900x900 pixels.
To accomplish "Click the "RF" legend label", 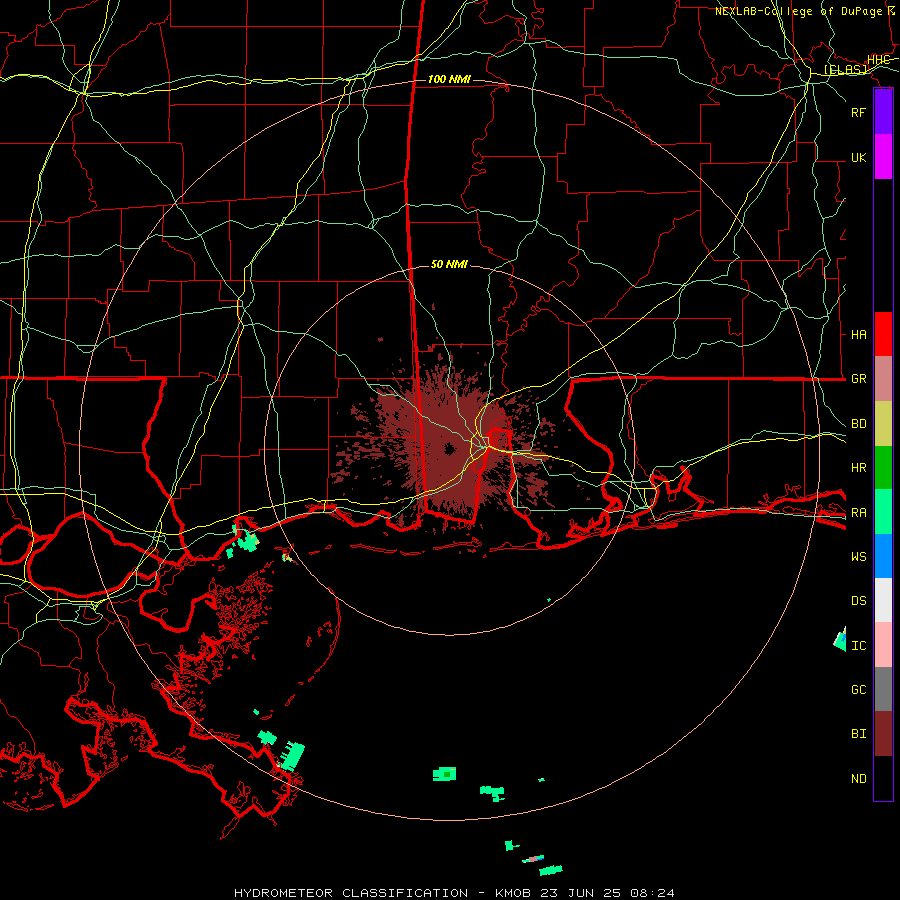I will pos(859,112).
